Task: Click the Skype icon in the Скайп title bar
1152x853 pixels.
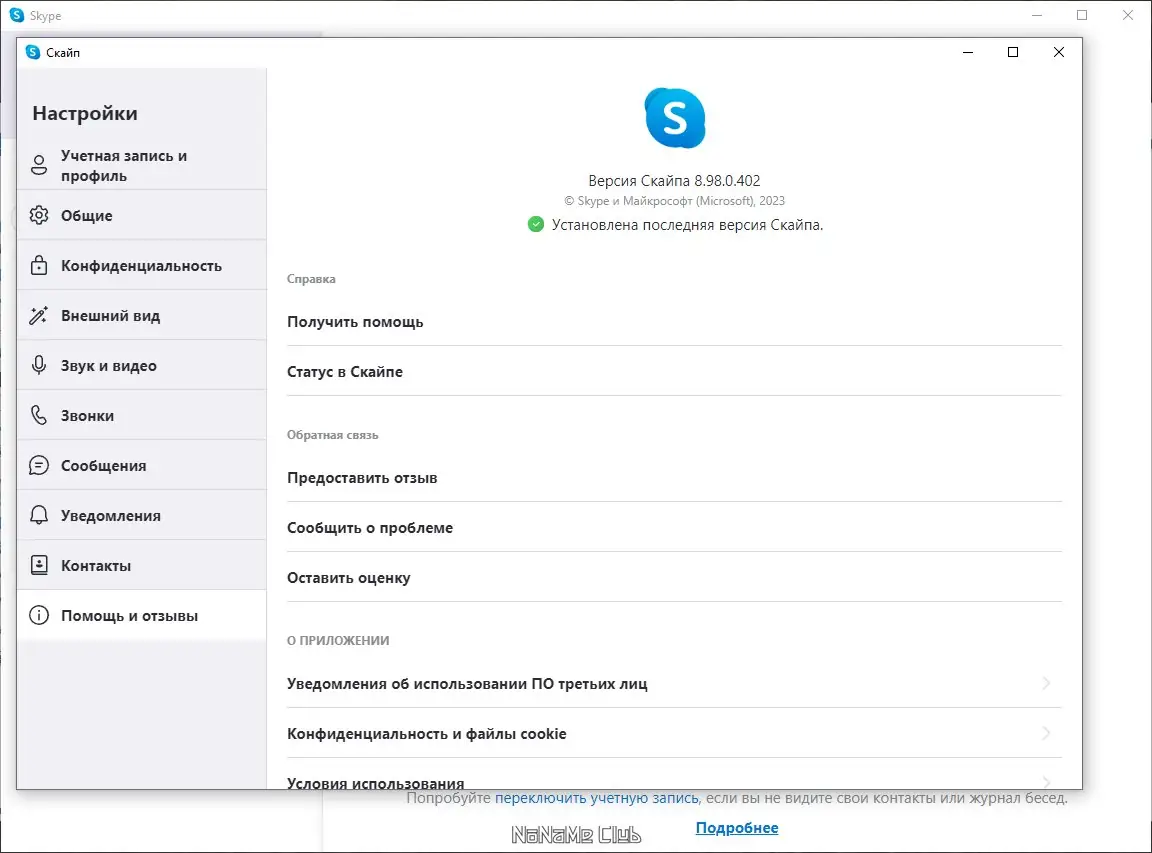Action: [x=32, y=52]
